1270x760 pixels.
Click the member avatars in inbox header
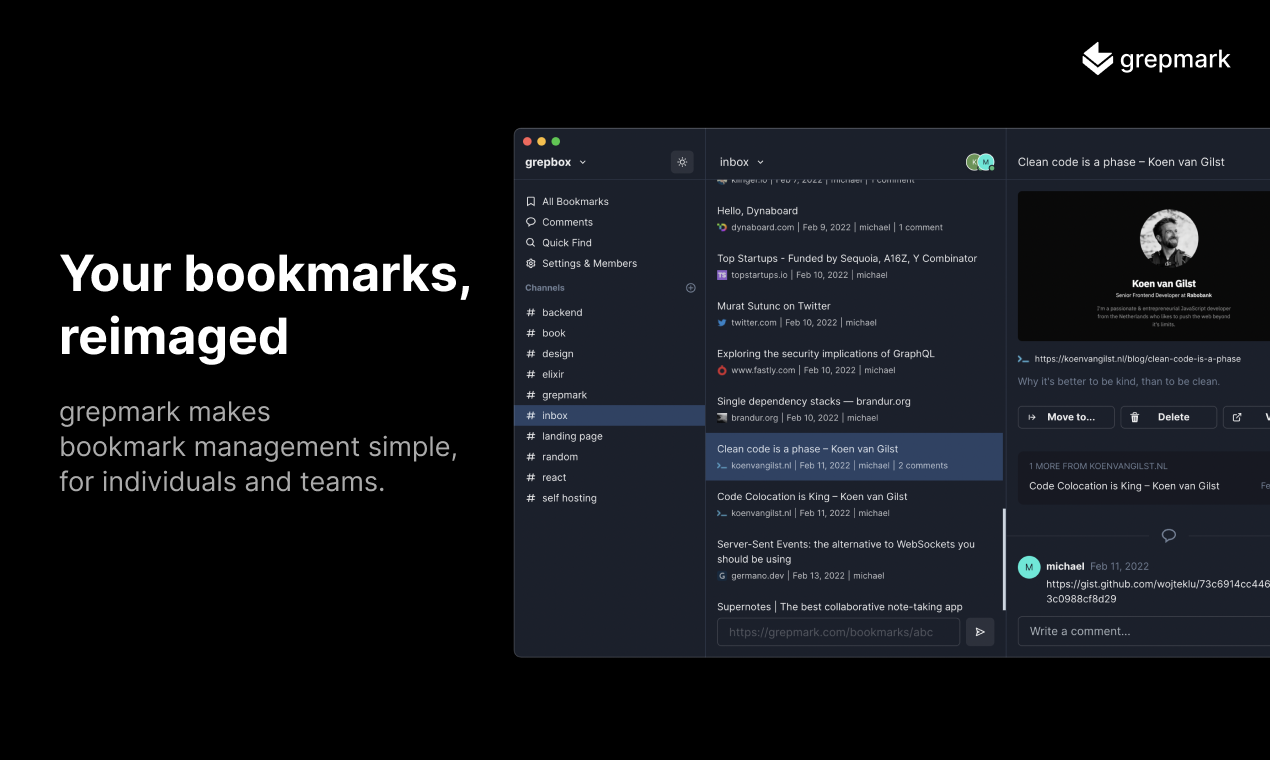980,162
